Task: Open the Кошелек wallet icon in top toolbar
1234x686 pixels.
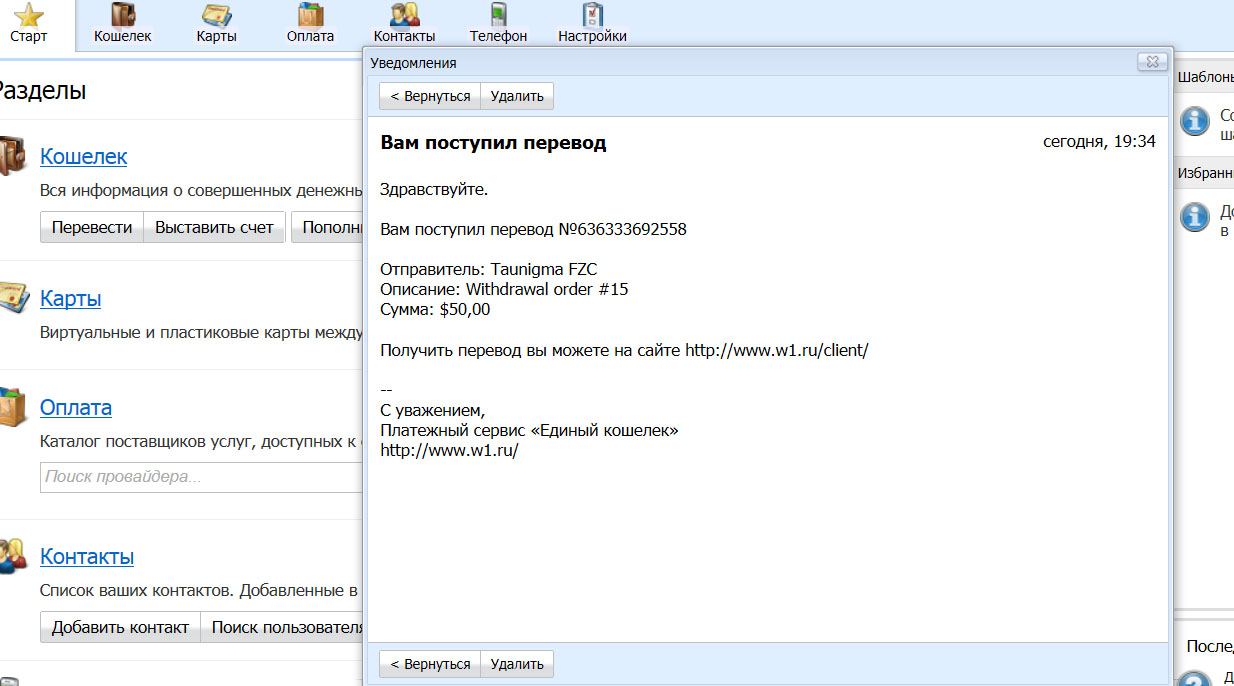Action: pyautogui.click(x=123, y=15)
